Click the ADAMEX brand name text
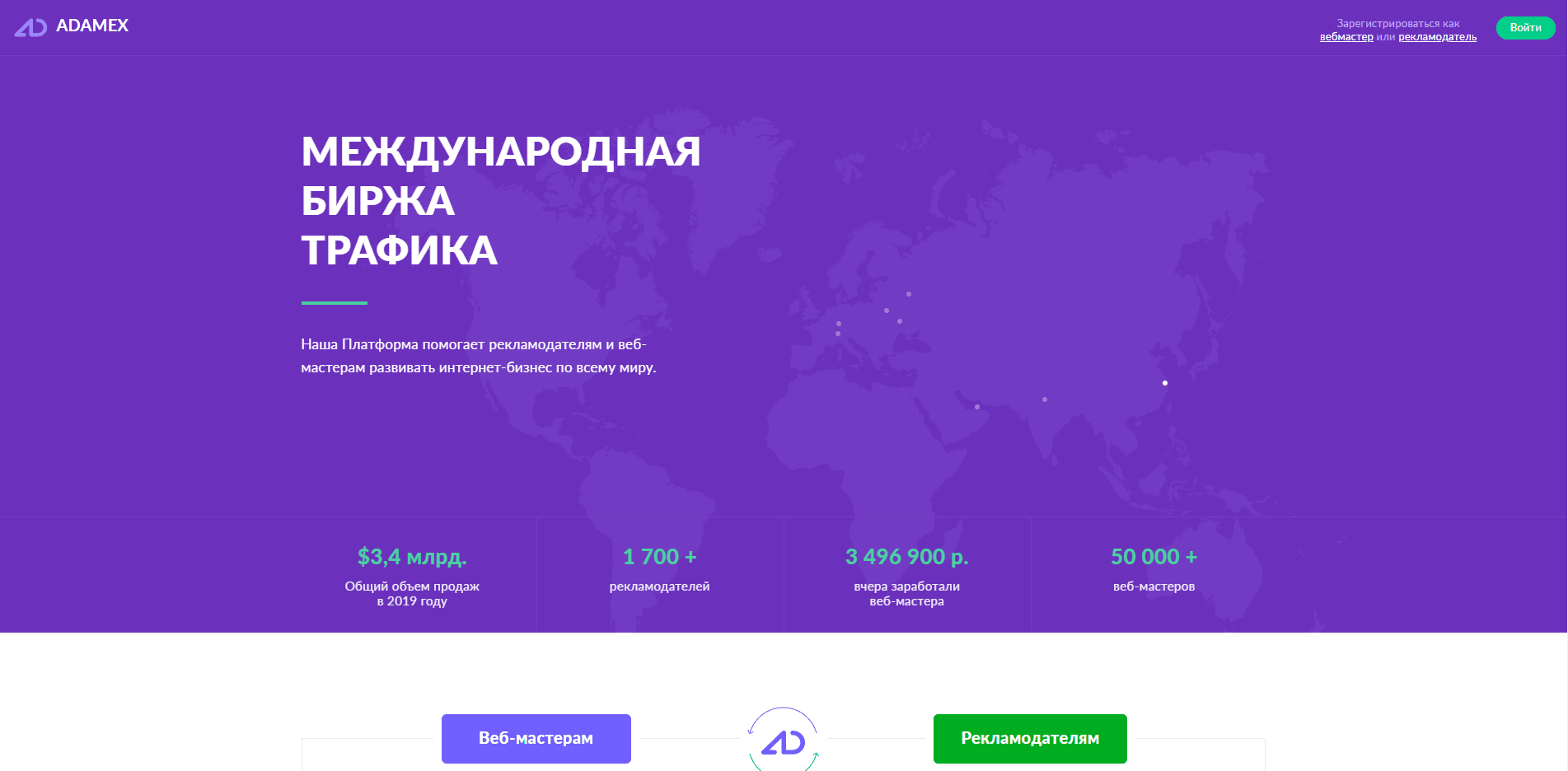Screen dimensions: 1568x771 91,27
